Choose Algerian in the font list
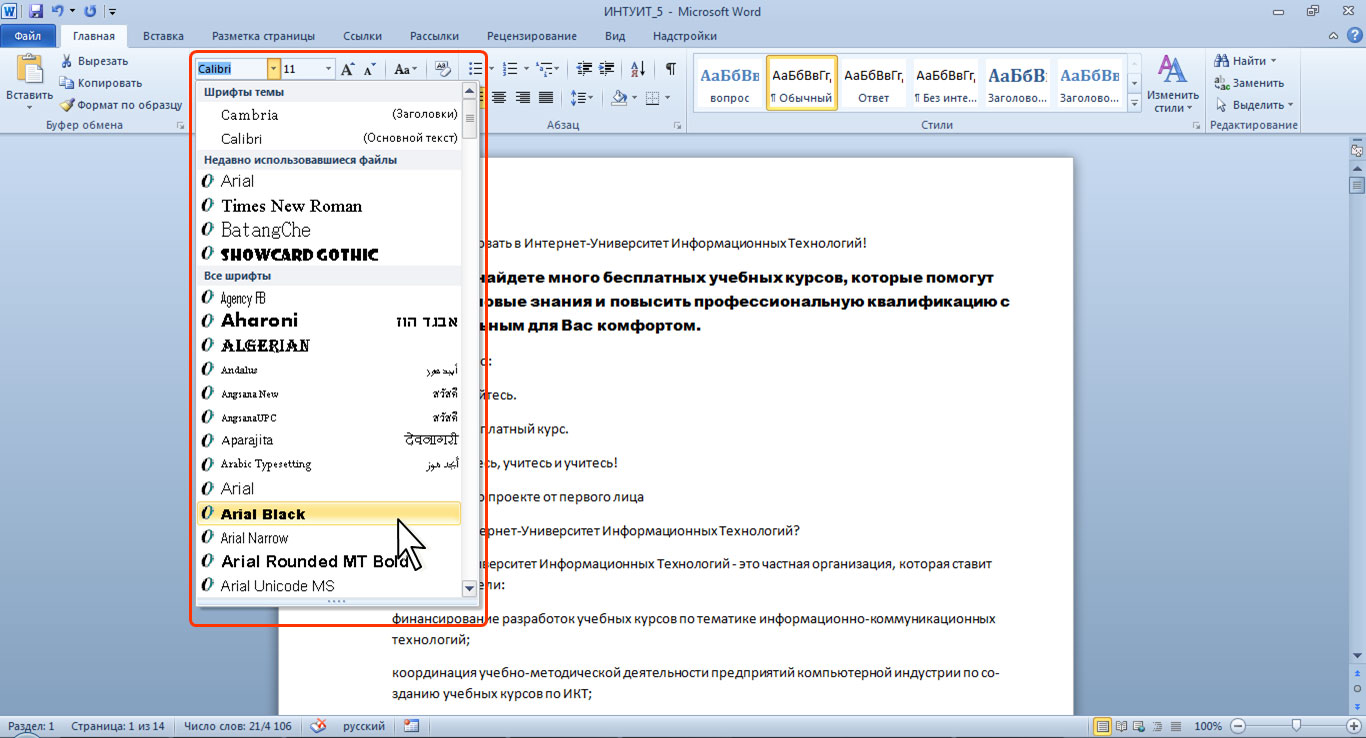Image resolution: width=1366 pixels, height=738 pixels. pyautogui.click(x=329, y=345)
